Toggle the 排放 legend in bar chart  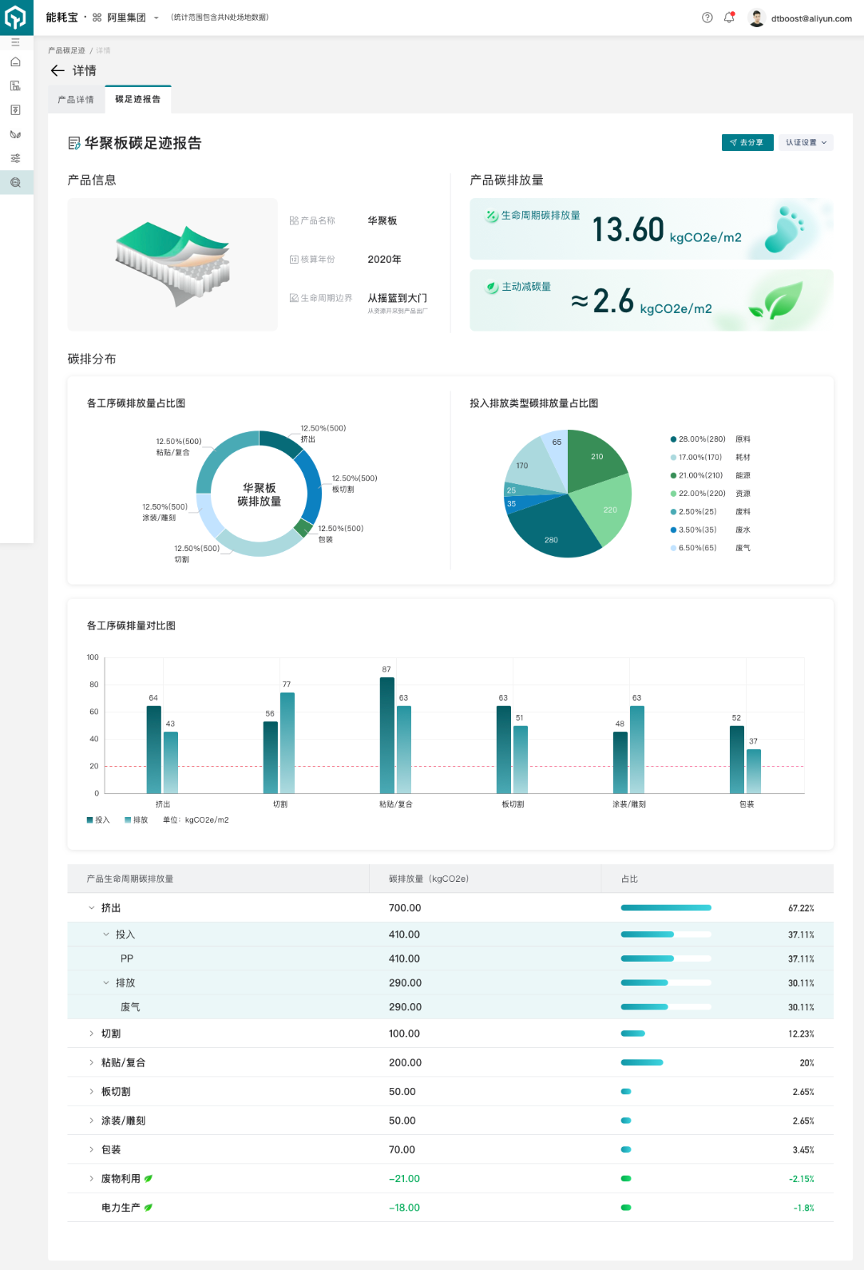[x=136, y=820]
